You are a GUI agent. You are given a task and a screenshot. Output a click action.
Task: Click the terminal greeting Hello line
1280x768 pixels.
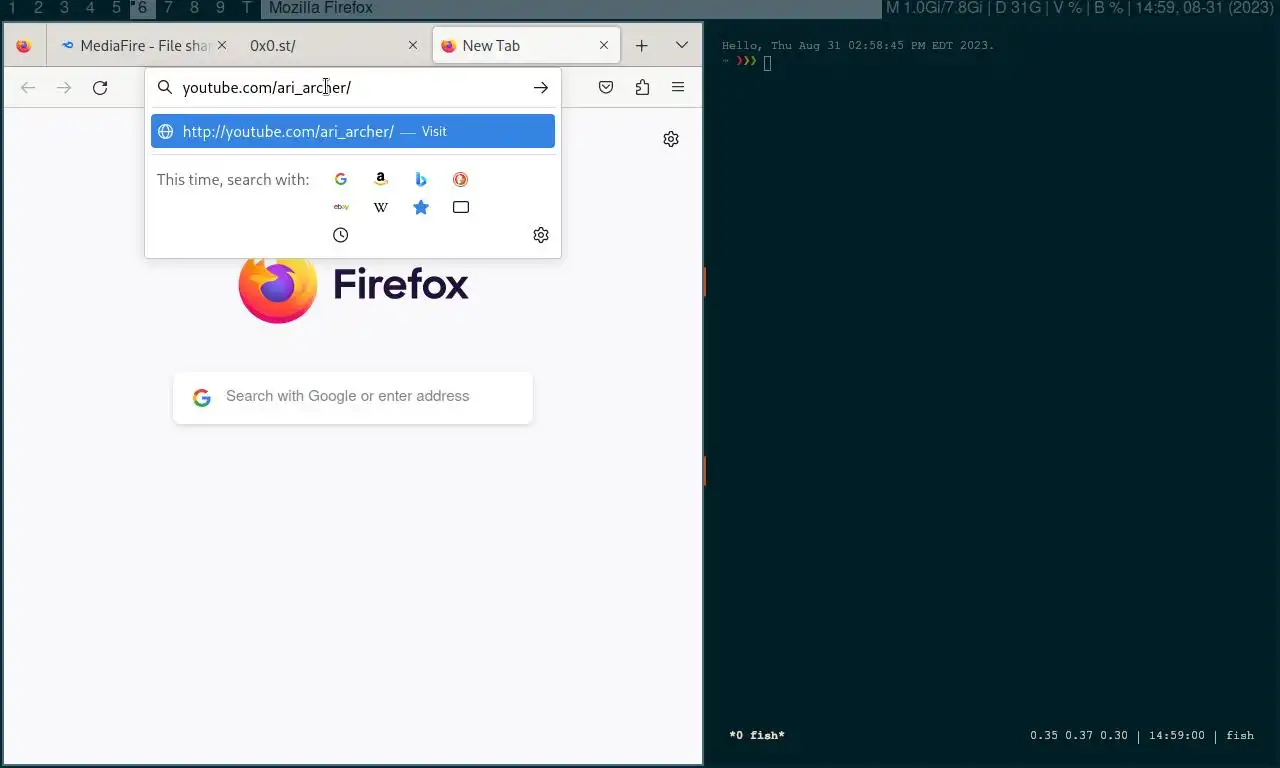[x=858, y=45]
